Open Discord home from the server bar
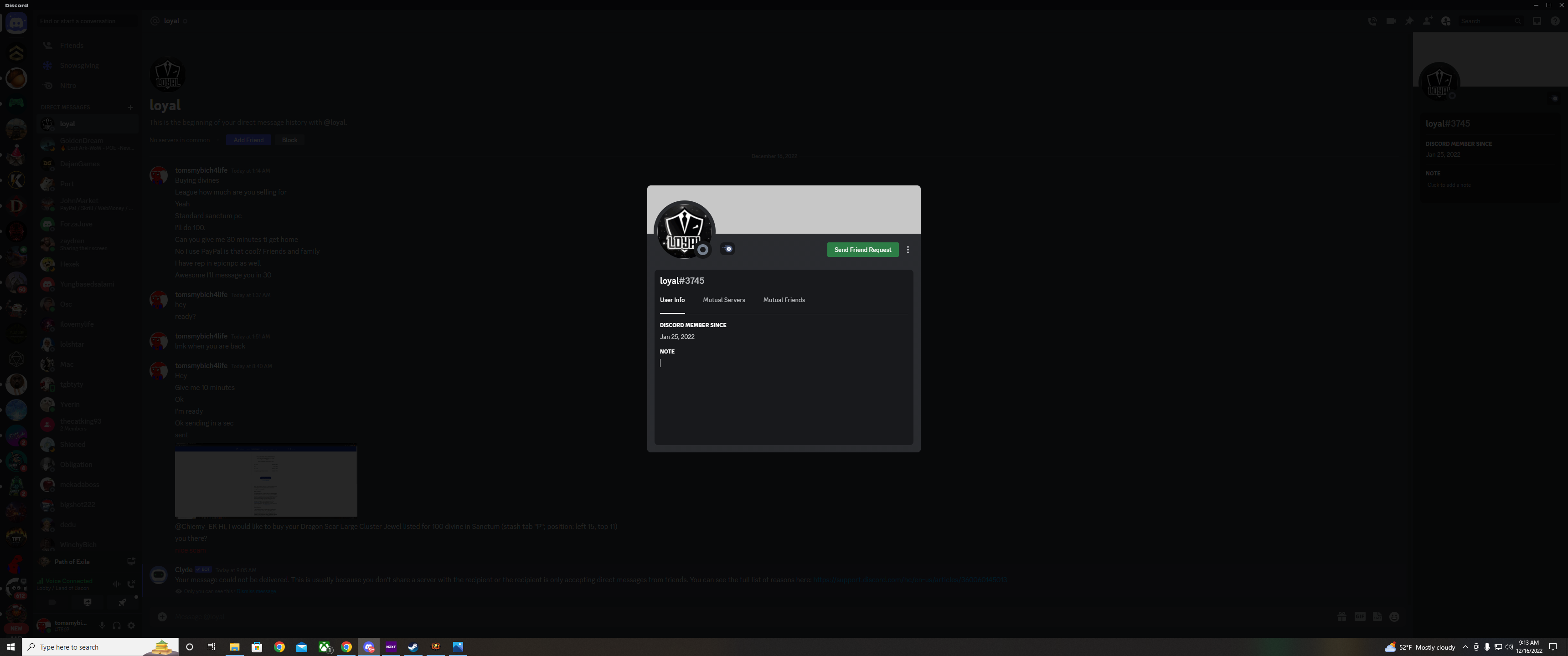 click(x=16, y=23)
